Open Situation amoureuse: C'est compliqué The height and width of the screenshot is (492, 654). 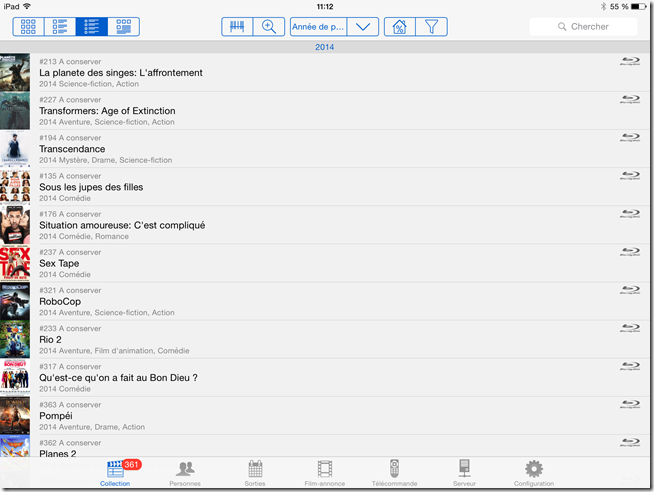click(325, 225)
